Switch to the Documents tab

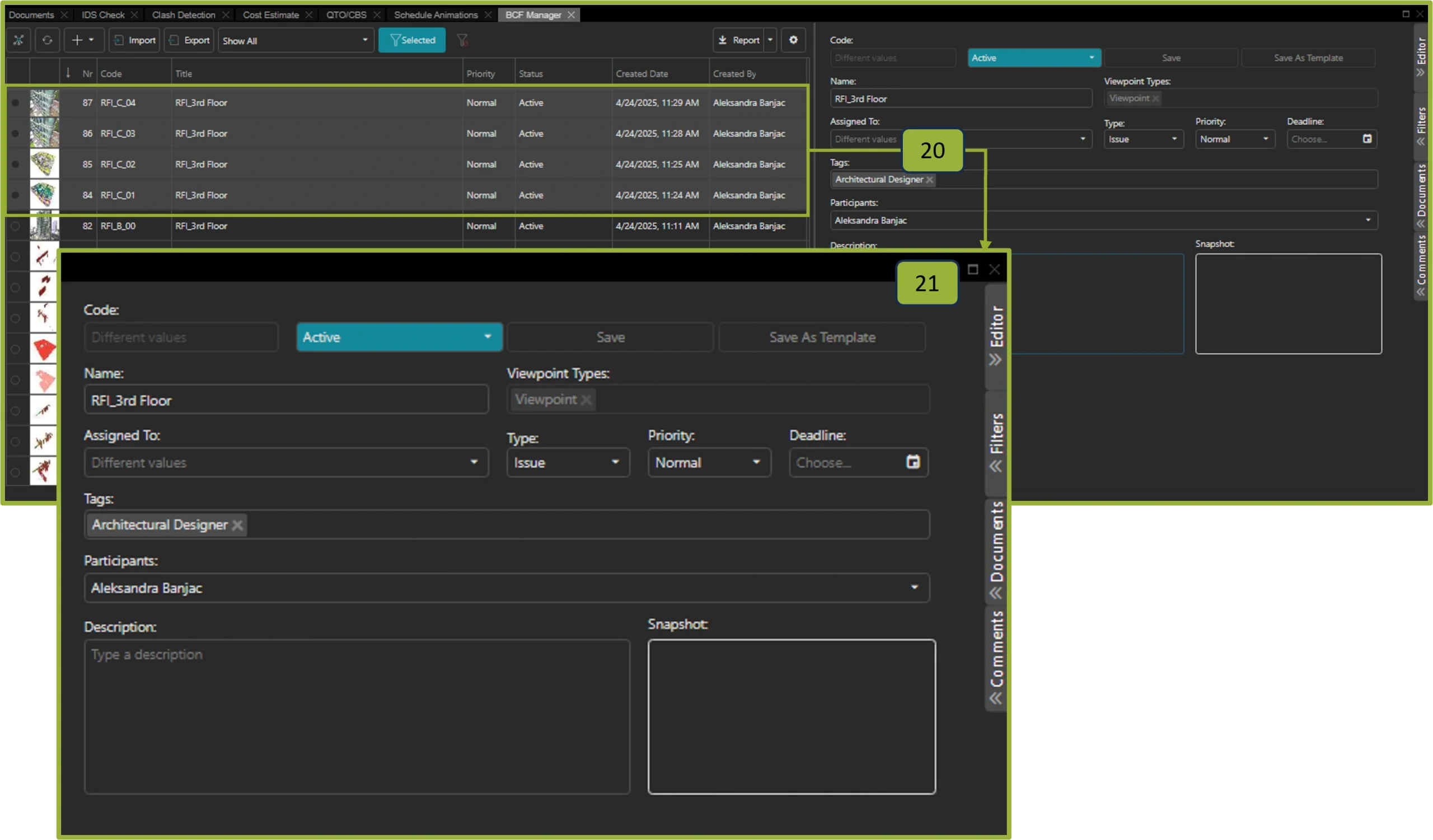tap(31, 15)
